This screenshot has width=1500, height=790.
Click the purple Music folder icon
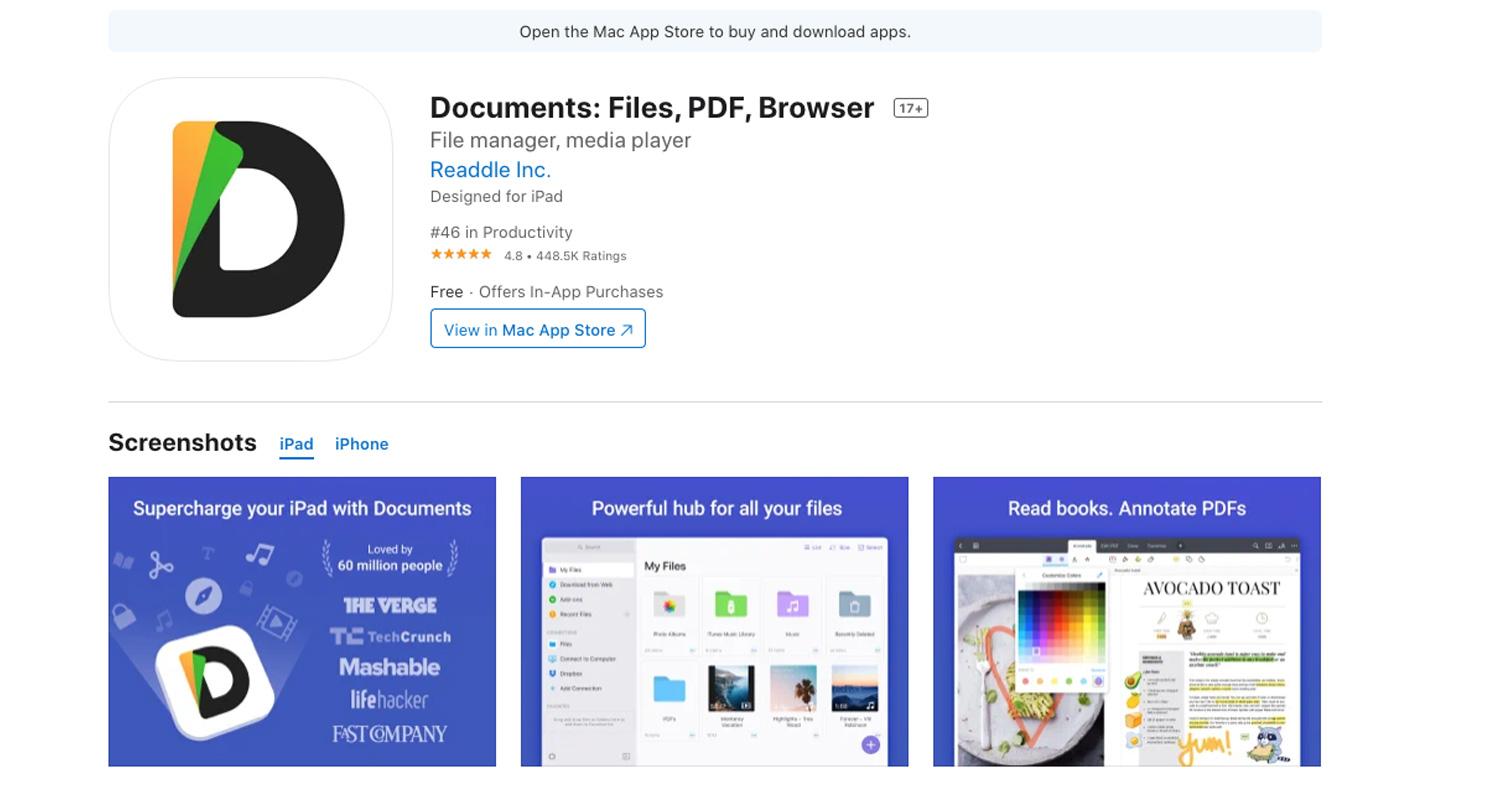792,604
